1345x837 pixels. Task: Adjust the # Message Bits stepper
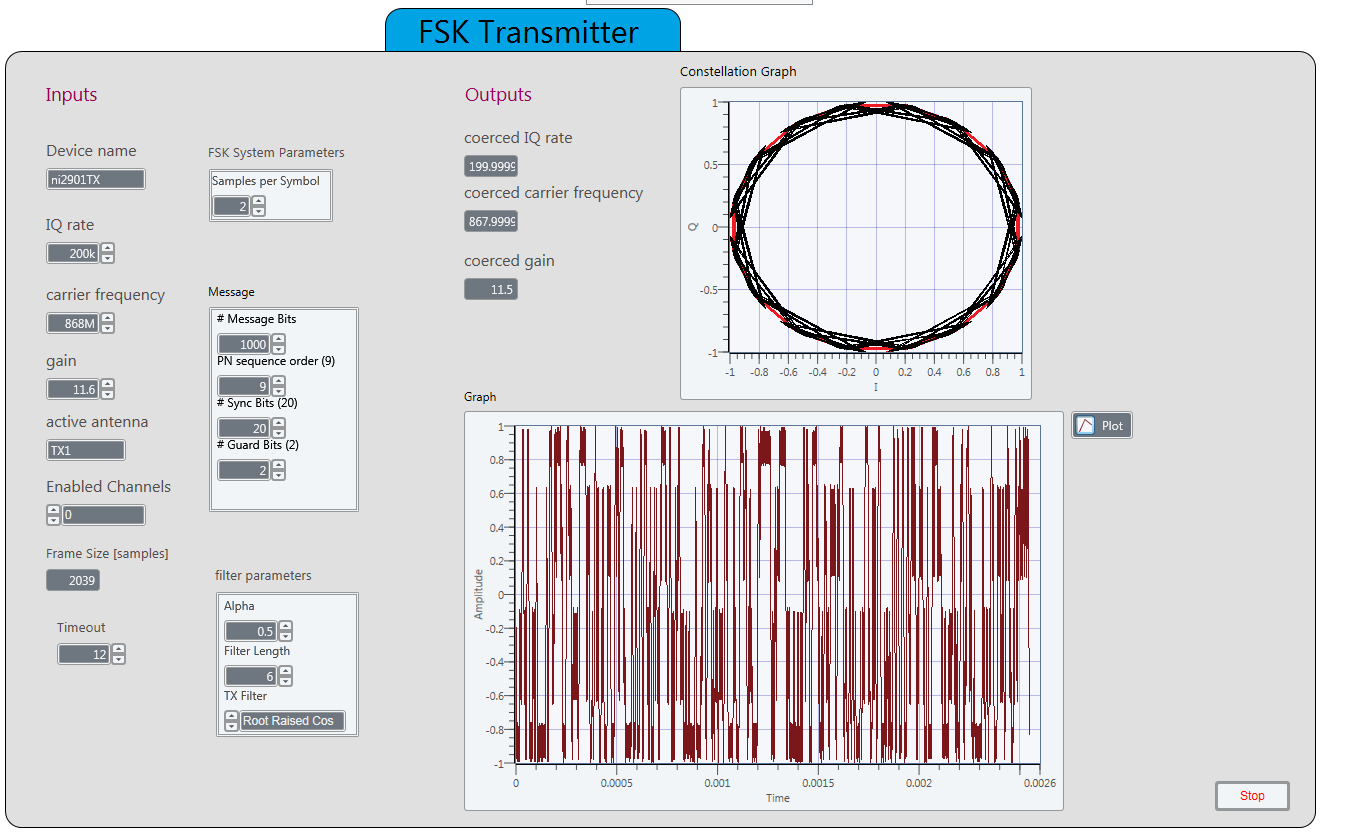[279, 344]
